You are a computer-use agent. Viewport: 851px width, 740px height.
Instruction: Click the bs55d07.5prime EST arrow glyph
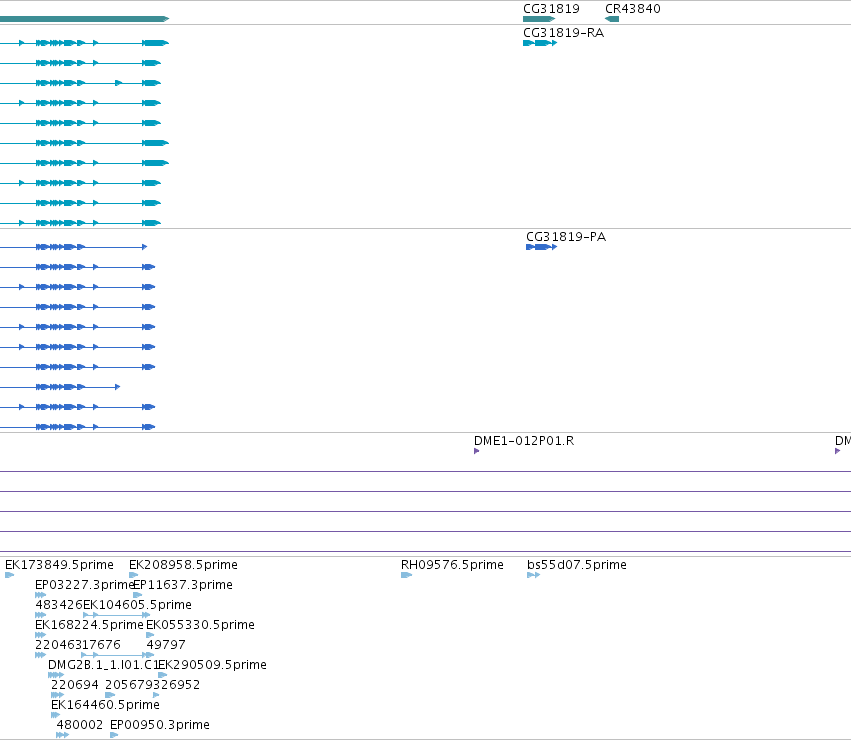click(x=533, y=575)
